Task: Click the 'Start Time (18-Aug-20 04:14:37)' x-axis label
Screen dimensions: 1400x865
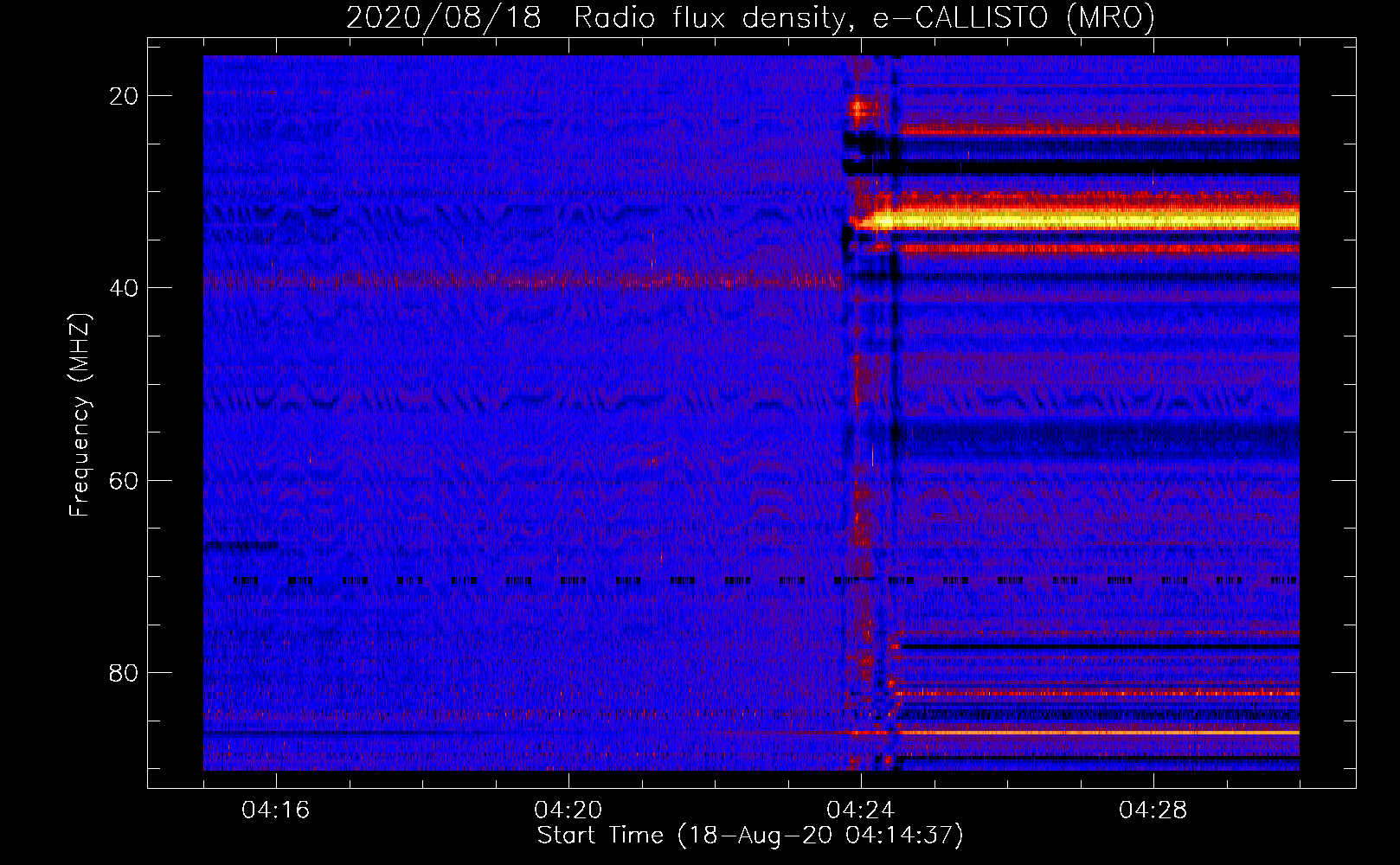Action: (750, 836)
